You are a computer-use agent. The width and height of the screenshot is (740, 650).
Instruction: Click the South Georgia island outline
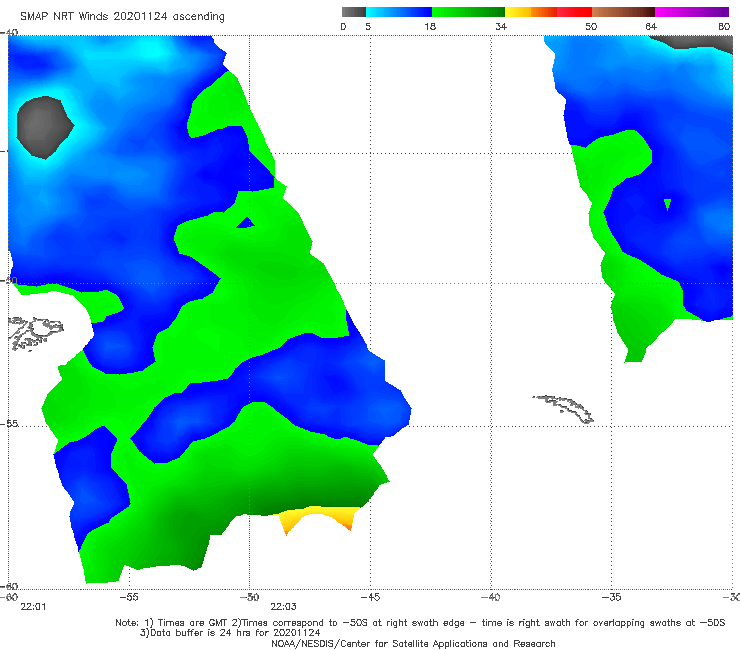[x=564, y=408]
